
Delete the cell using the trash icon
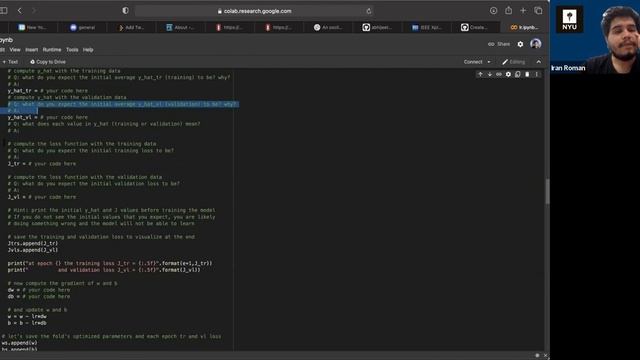527,74
